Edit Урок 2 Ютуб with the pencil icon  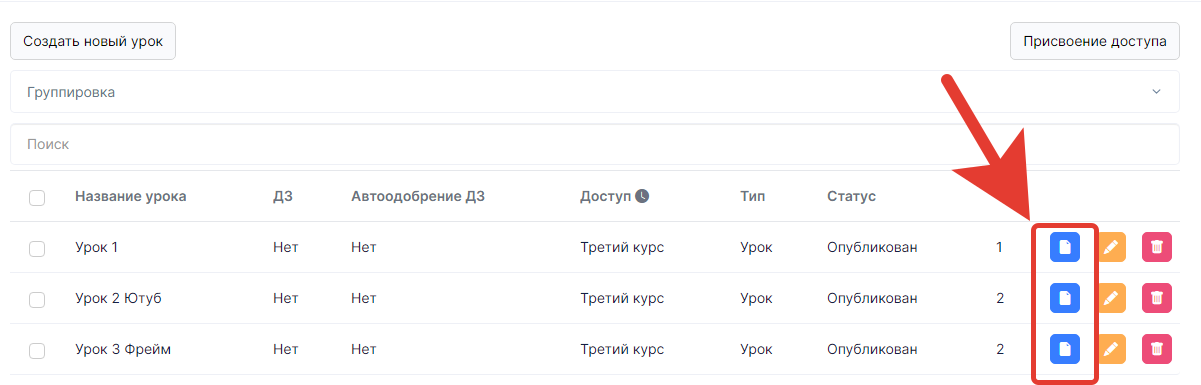(1111, 298)
